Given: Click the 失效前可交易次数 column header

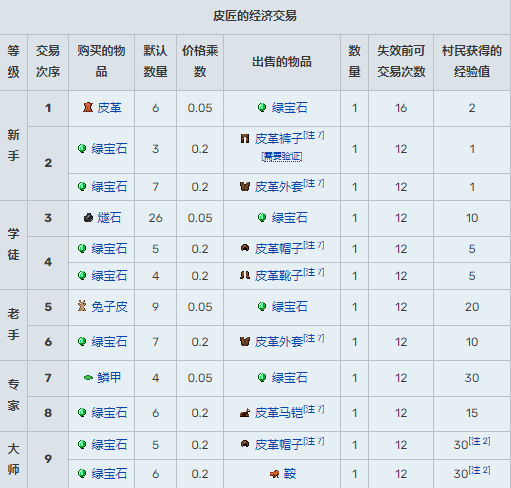Looking at the screenshot, I should [401, 61].
